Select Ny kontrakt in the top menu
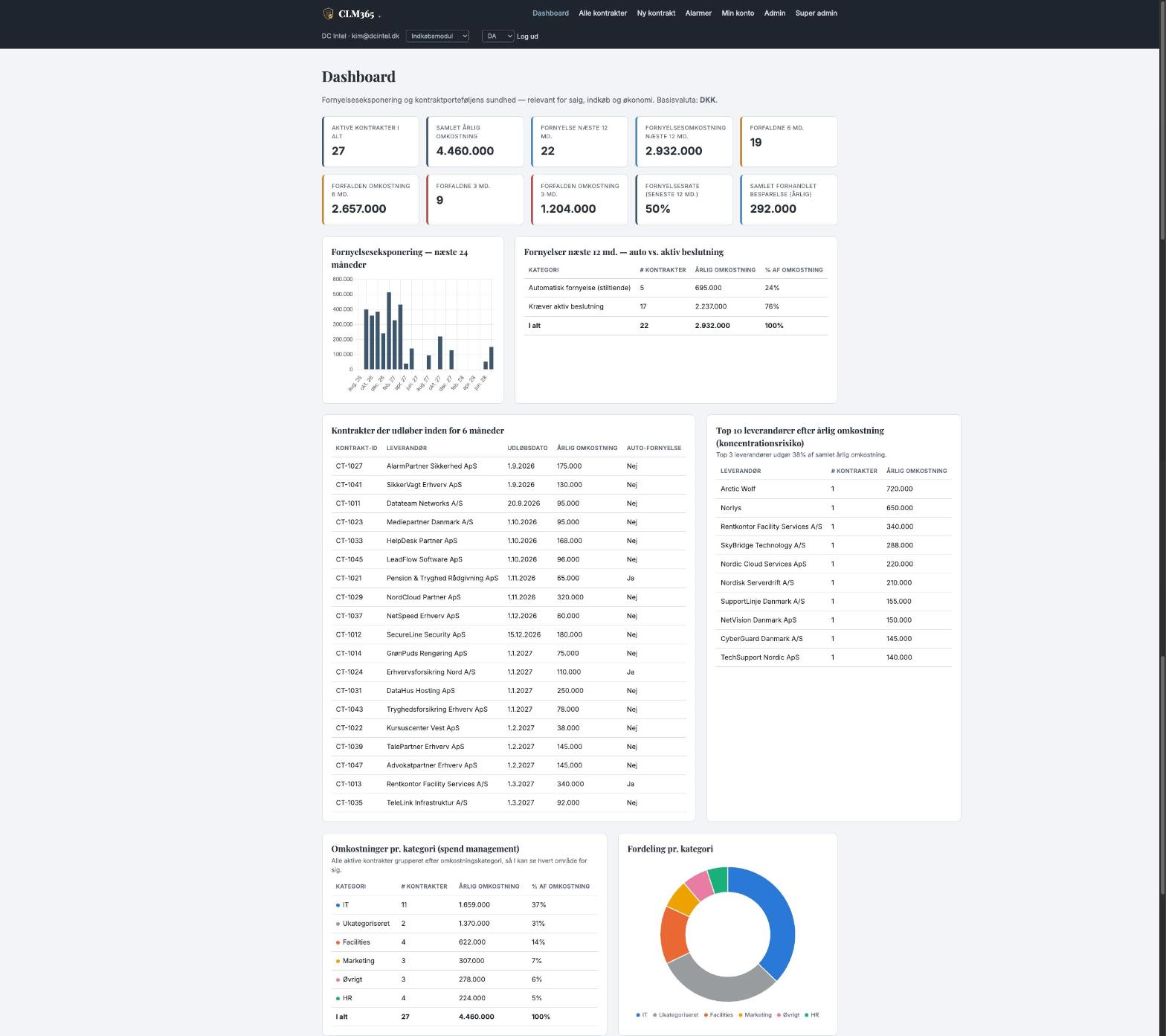The width and height of the screenshot is (1166, 1036). coord(656,13)
